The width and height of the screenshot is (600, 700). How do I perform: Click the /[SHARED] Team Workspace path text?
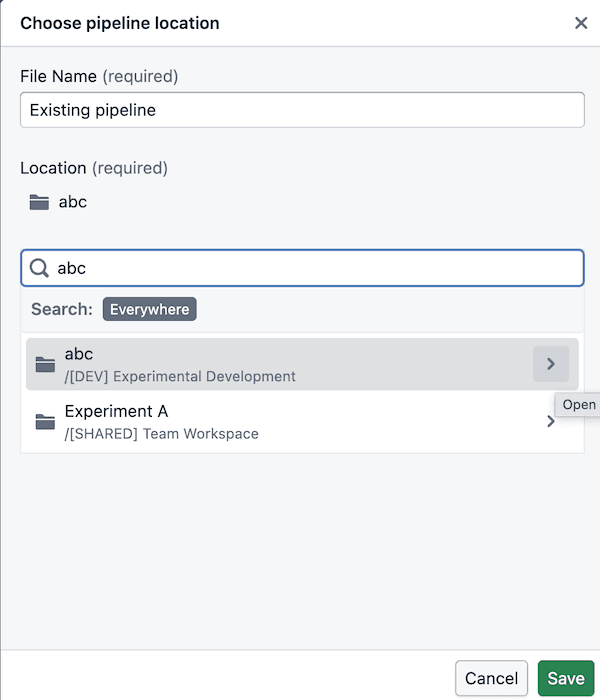point(162,433)
